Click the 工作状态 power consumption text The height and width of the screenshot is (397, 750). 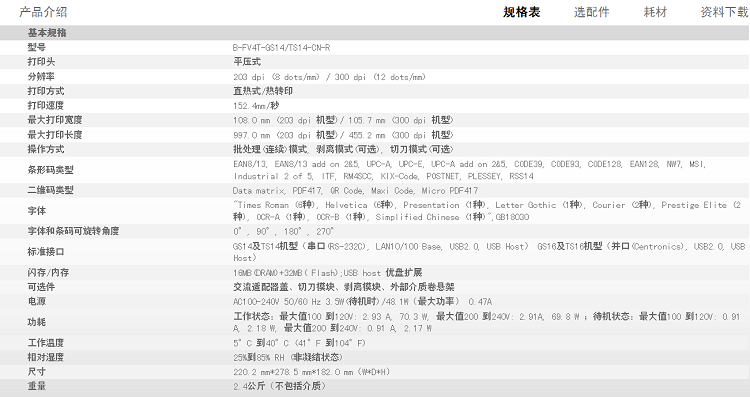click(486, 322)
